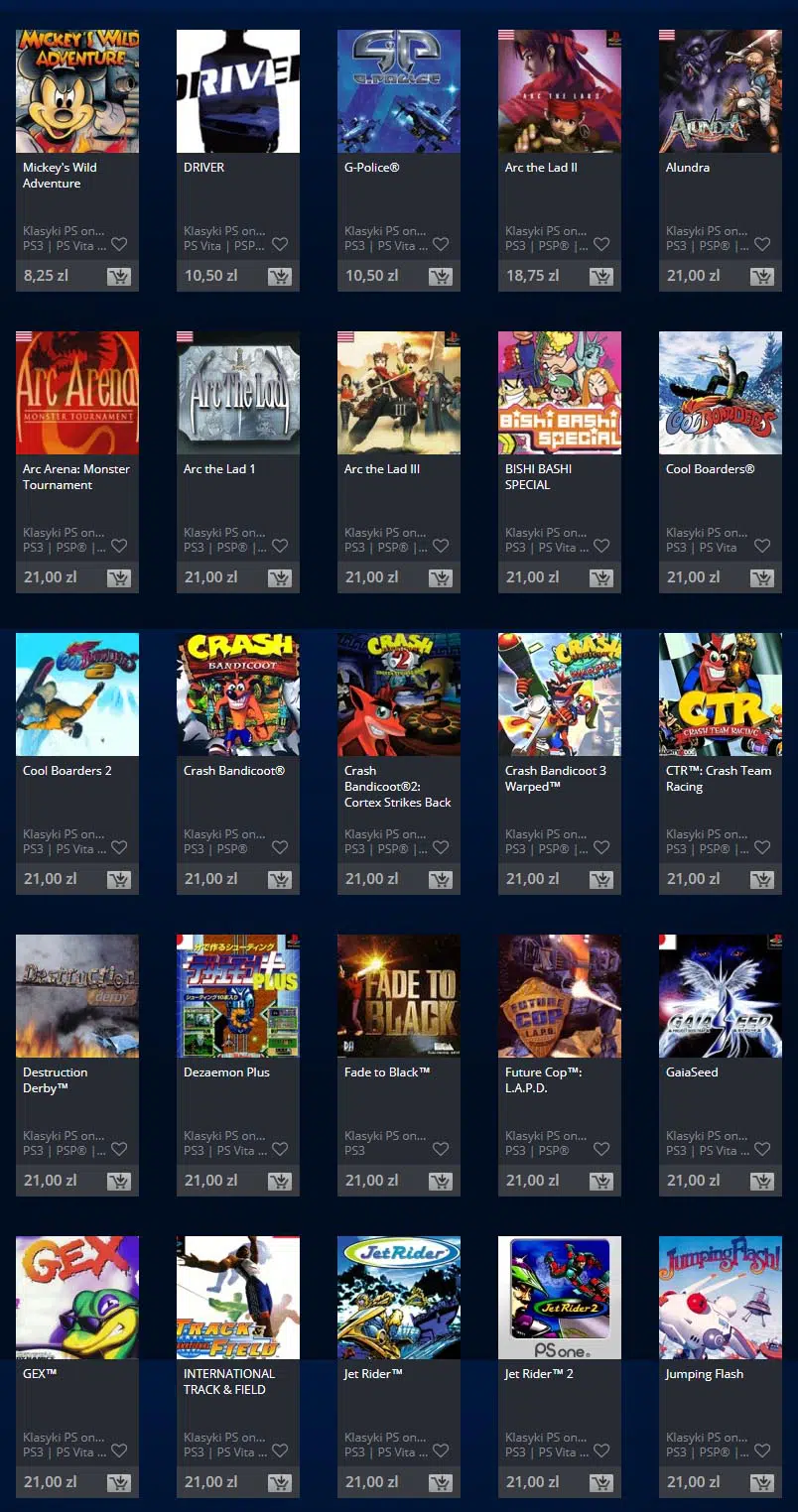Screen dimensions: 798x1512
Task: Open the Crash Bandicoot cover thumbnail
Action: point(238,694)
